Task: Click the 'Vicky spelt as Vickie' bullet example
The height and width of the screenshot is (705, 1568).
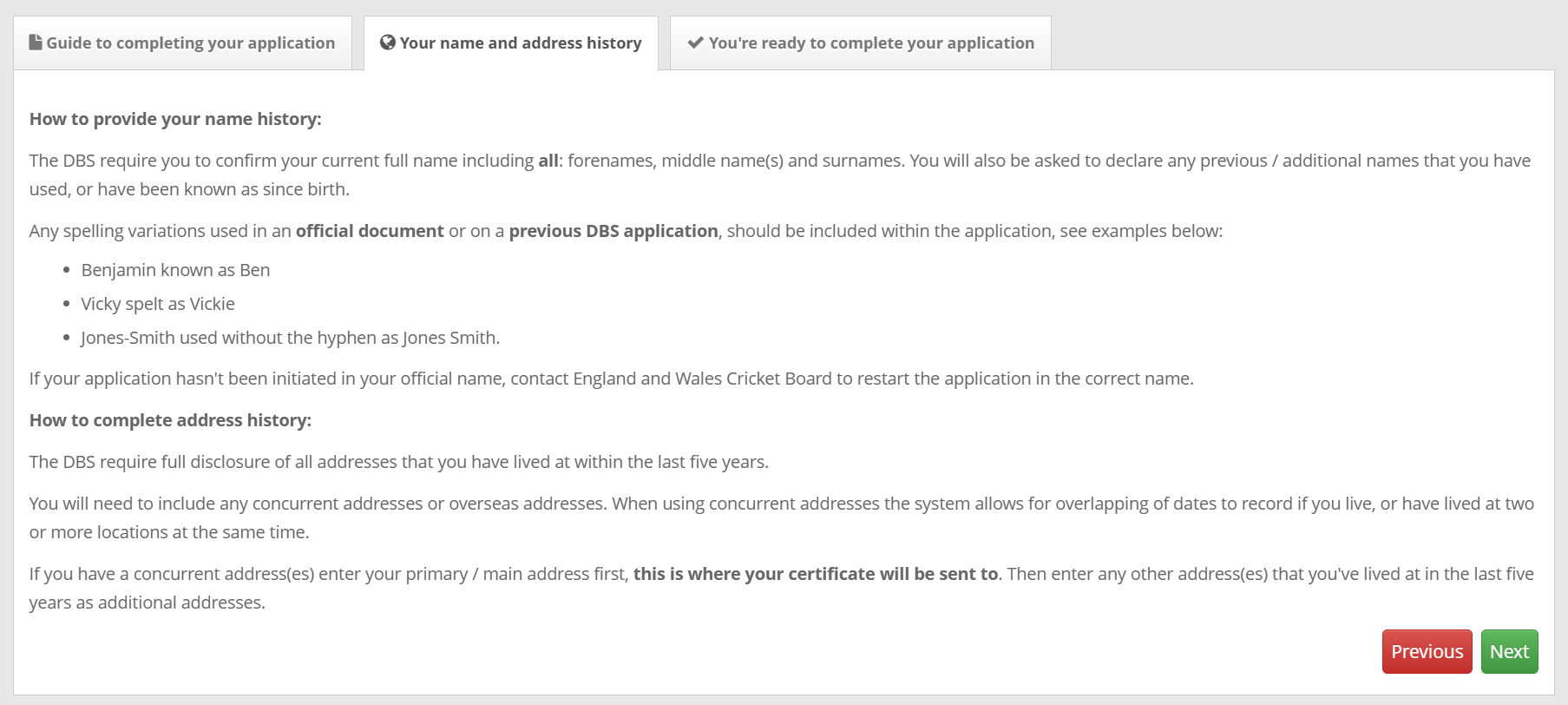Action: click(x=158, y=304)
